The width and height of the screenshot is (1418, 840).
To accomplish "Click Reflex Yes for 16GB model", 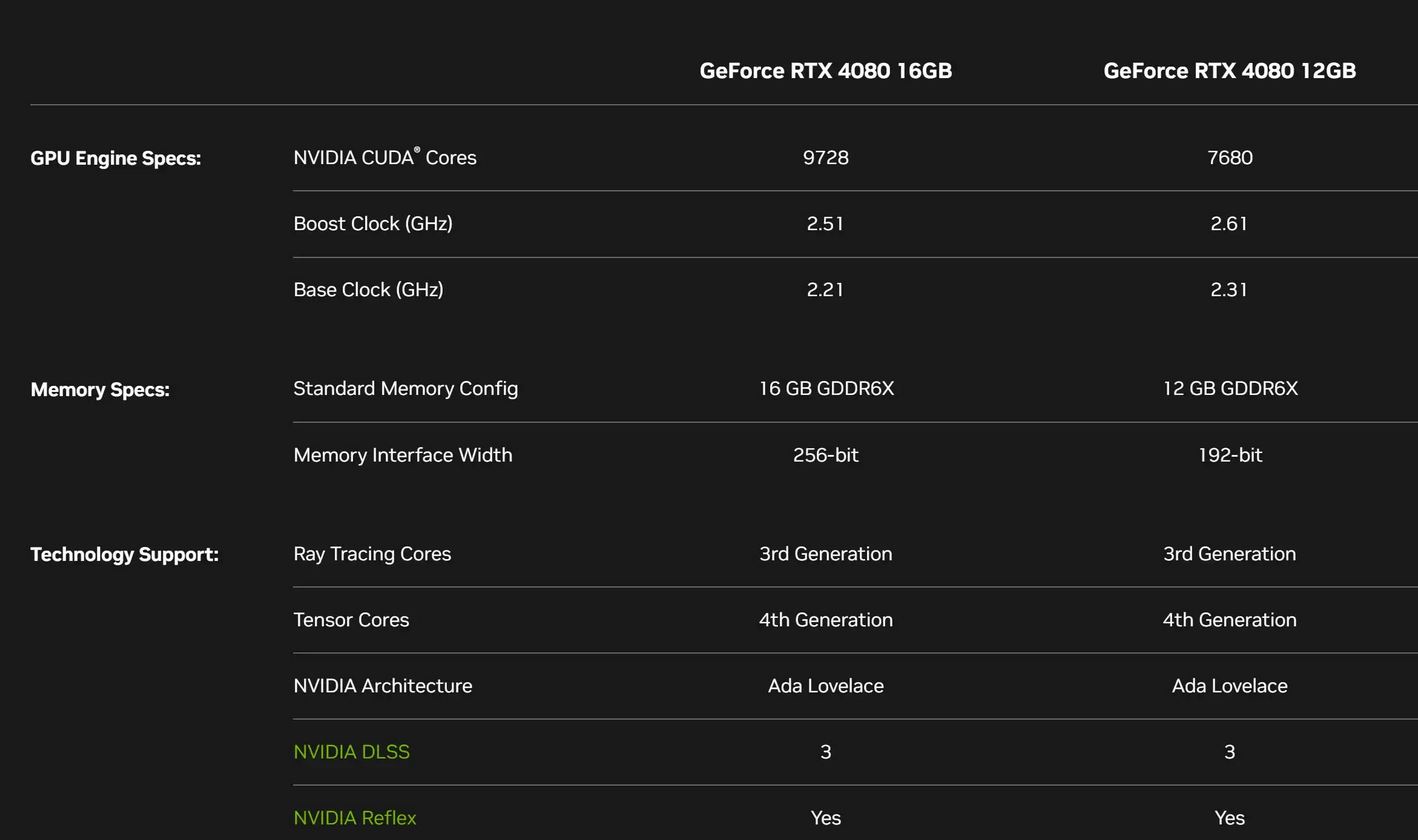I will (x=825, y=818).
